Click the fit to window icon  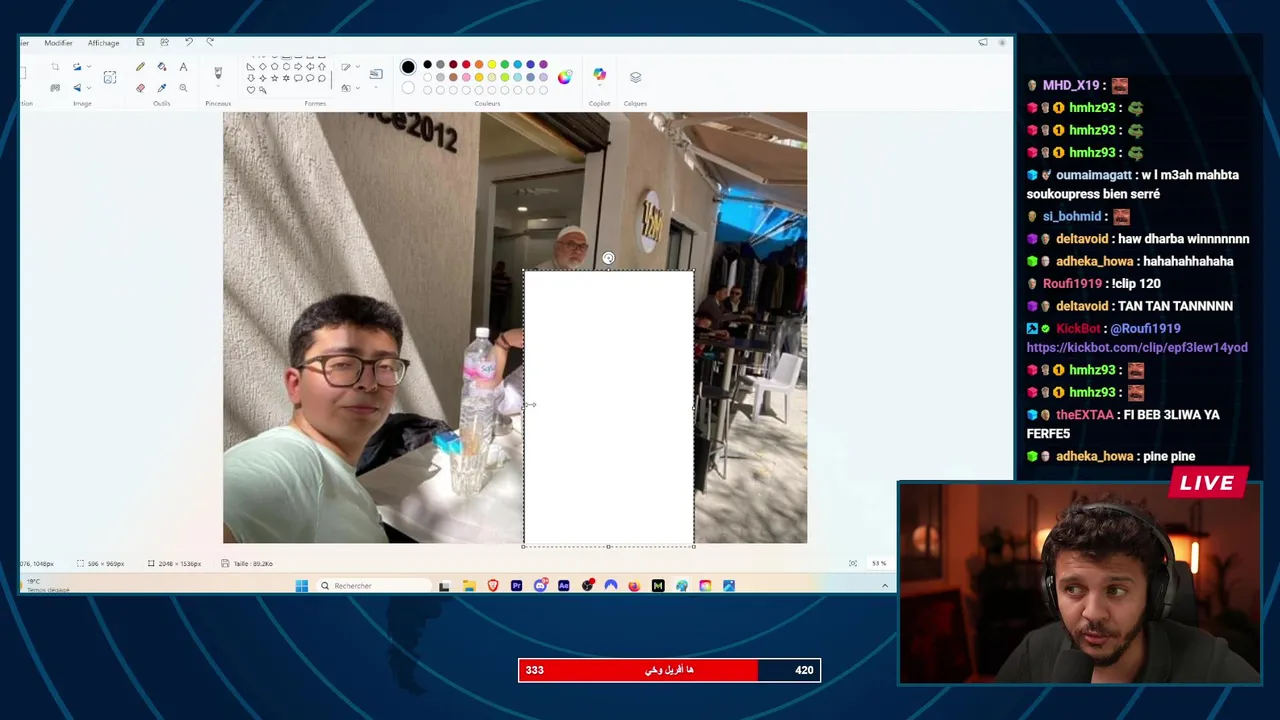pyautogui.click(x=853, y=563)
